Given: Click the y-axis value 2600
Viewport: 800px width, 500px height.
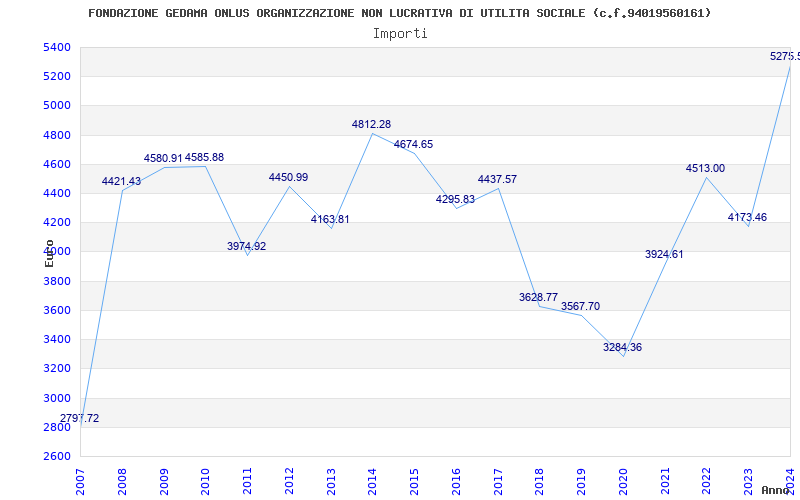Looking at the screenshot, I should pyautogui.click(x=58, y=456).
